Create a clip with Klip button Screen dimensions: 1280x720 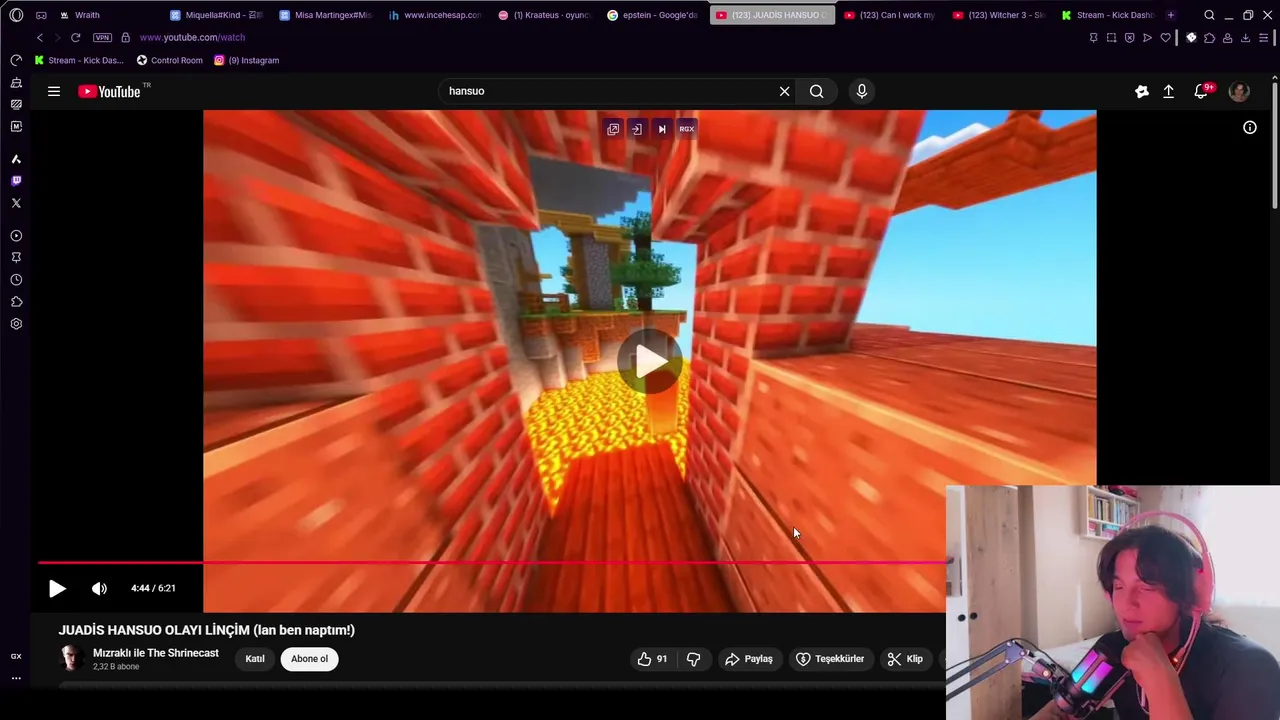click(905, 659)
